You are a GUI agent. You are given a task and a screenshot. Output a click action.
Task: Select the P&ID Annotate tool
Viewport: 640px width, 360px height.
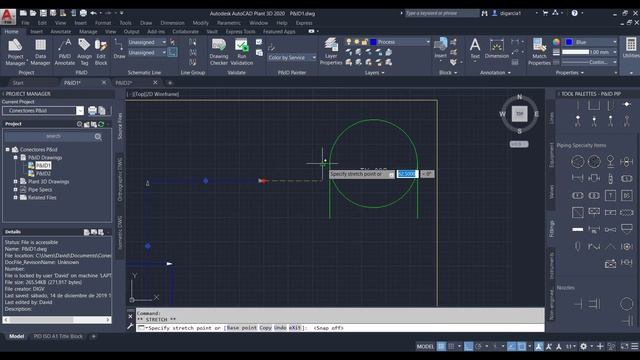coord(65,52)
